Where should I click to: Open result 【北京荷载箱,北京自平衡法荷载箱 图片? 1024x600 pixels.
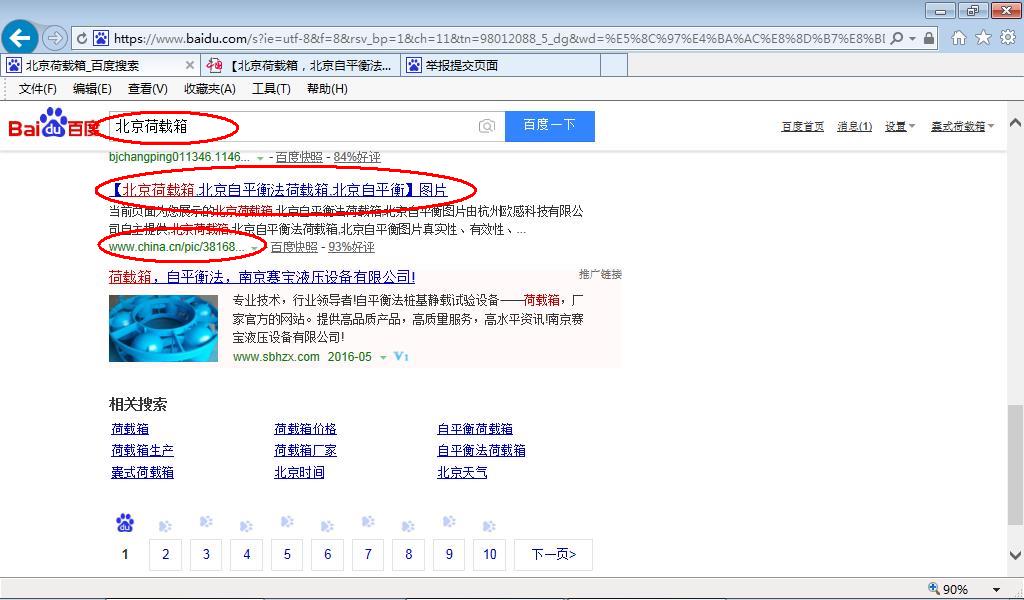pos(278,190)
